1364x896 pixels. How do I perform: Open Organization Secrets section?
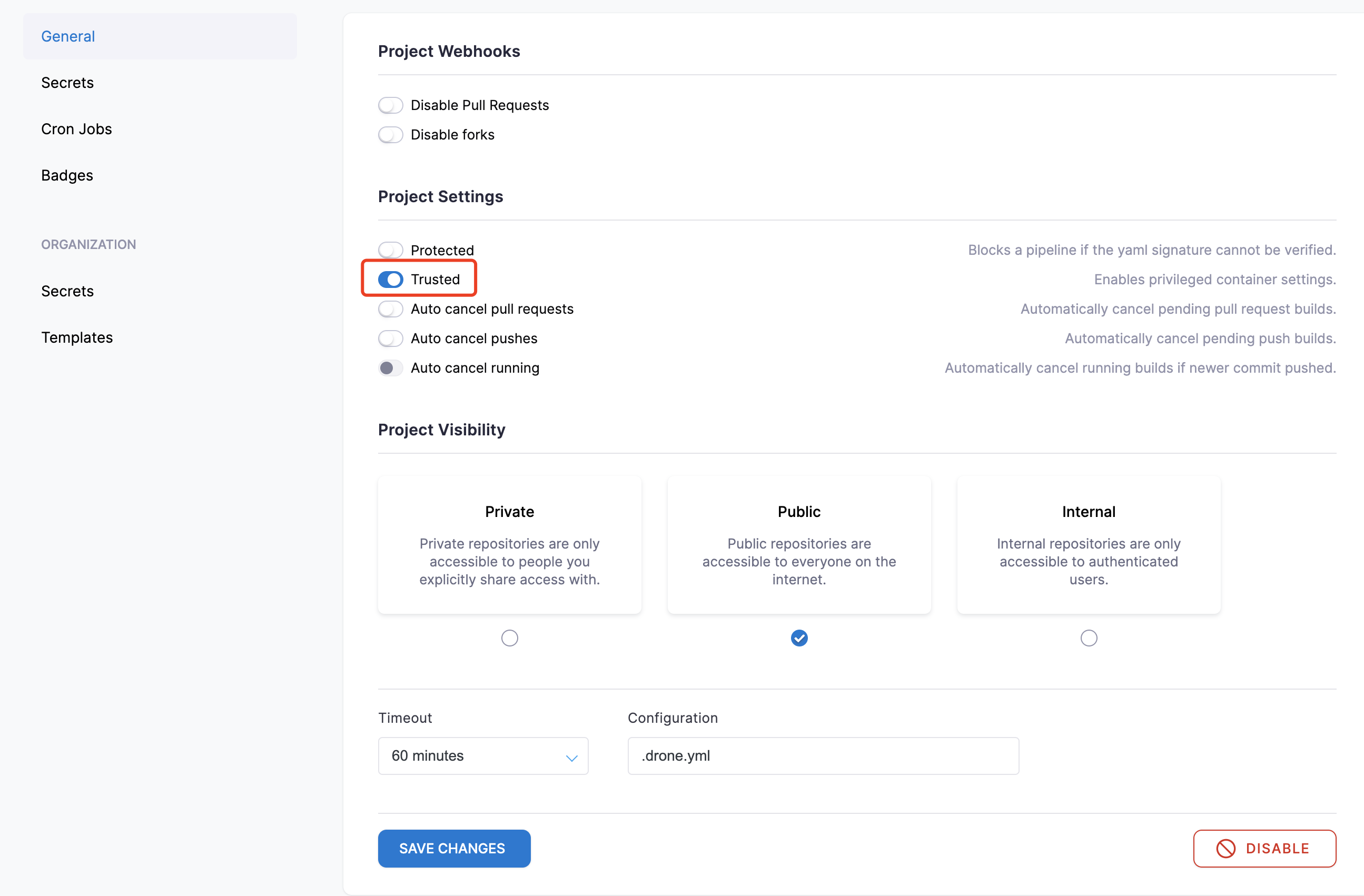tap(67, 290)
